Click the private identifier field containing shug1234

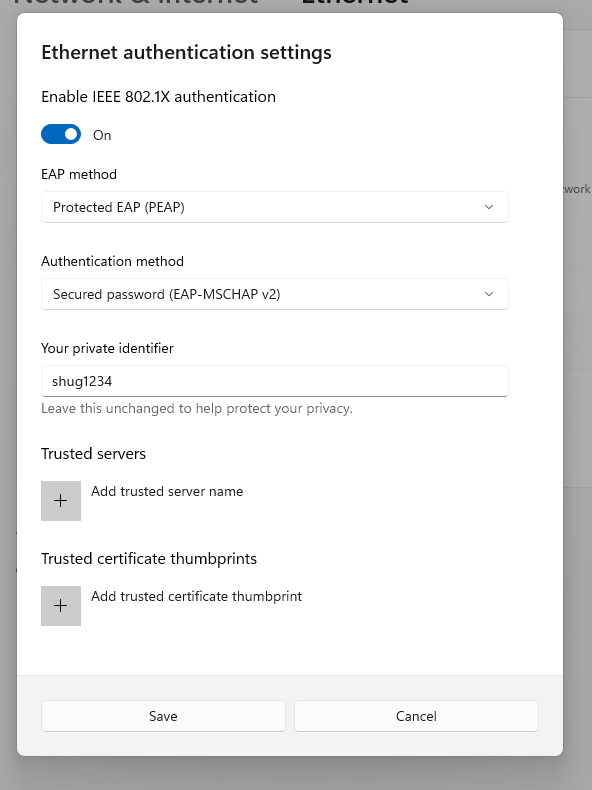tap(275, 381)
